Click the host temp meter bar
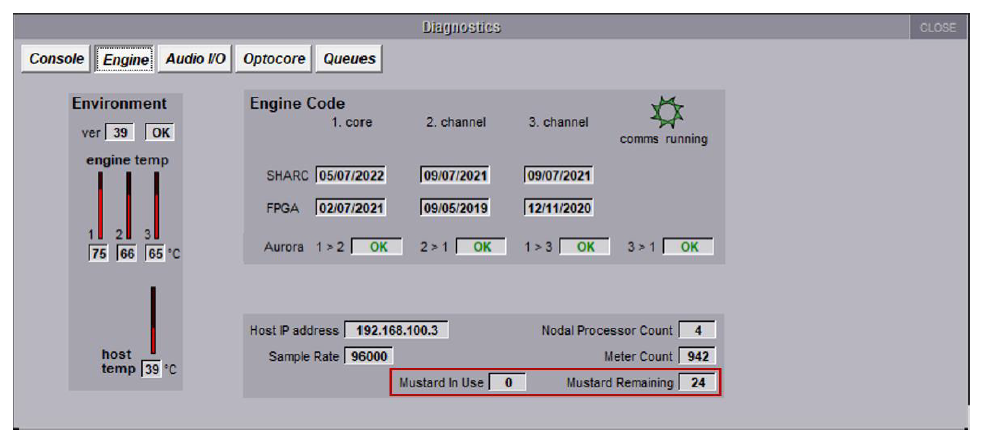The width and height of the screenshot is (982, 442). (x=153, y=320)
